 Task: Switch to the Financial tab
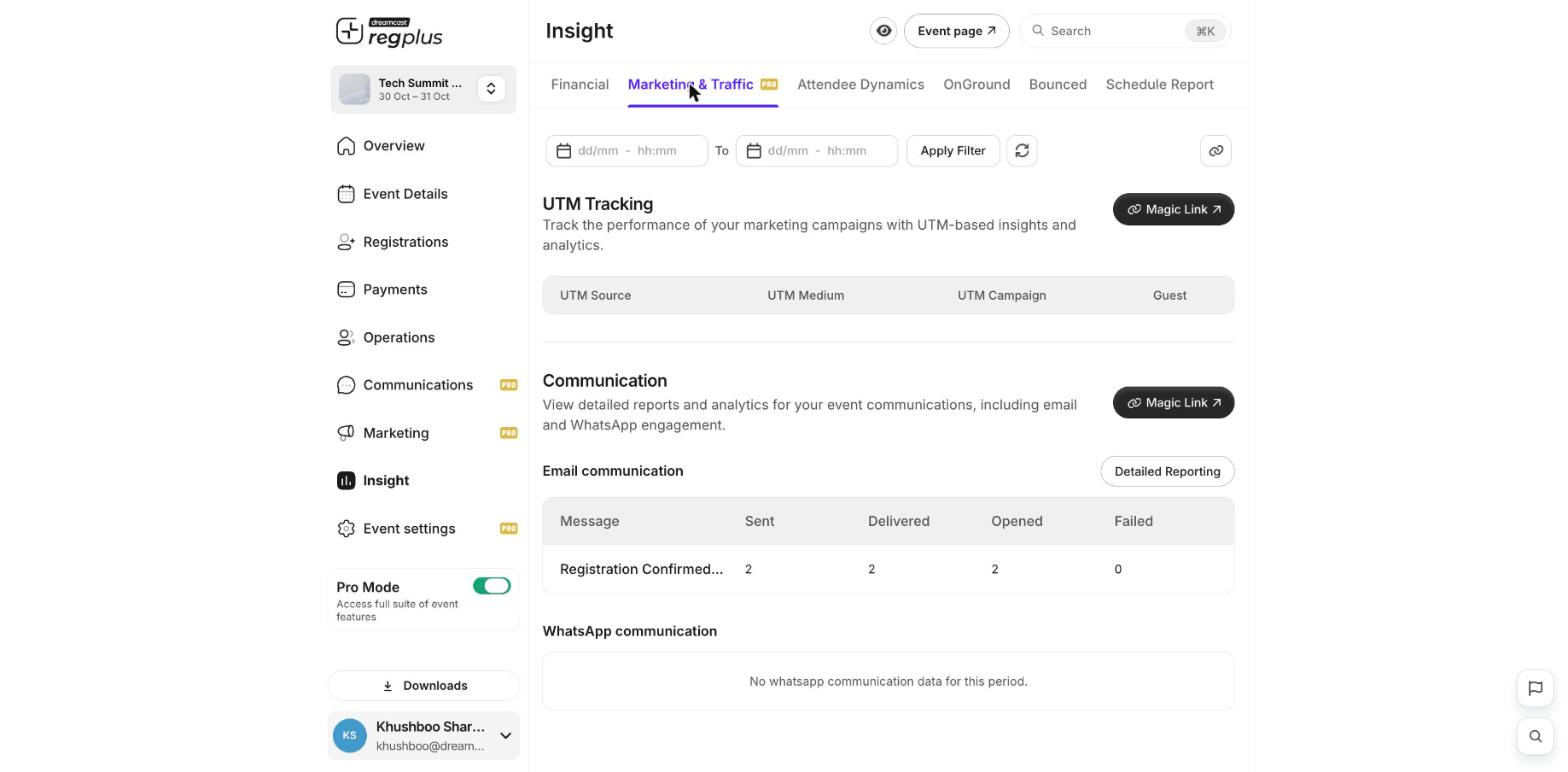[x=580, y=85]
